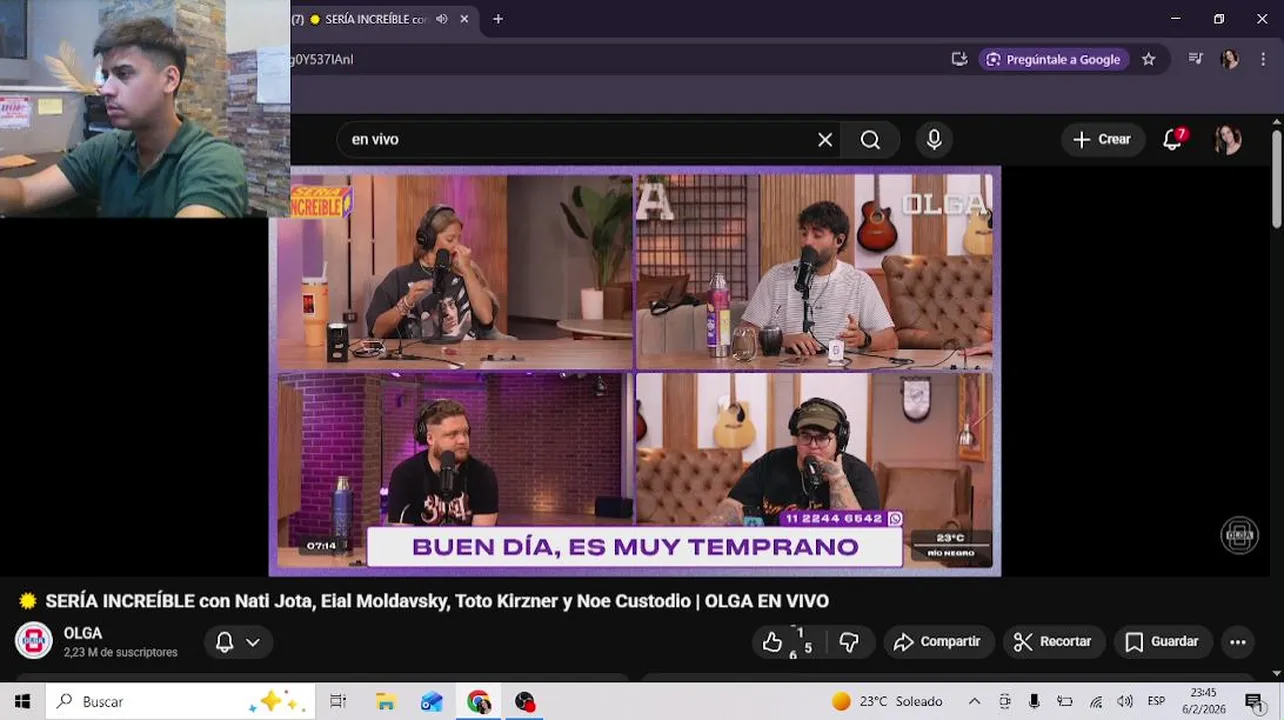Open the Windows Start menu

22,701
